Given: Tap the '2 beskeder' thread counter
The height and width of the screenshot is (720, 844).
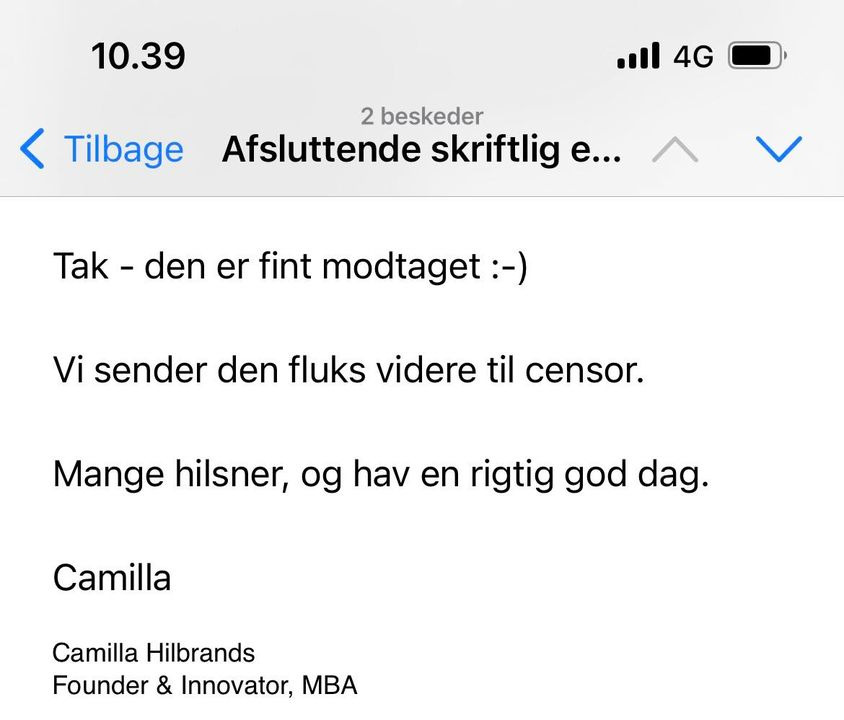Looking at the screenshot, I should (422, 116).
